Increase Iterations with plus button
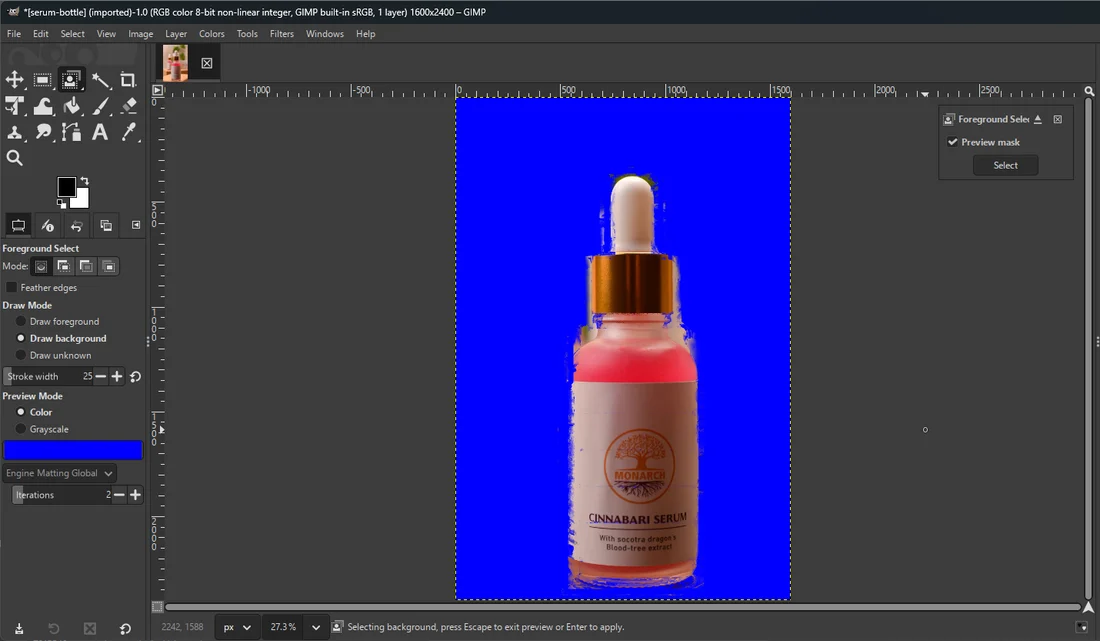Image resolution: width=1100 pixels, height=641 pixels. pyautogui.click(x=135, y=495)
